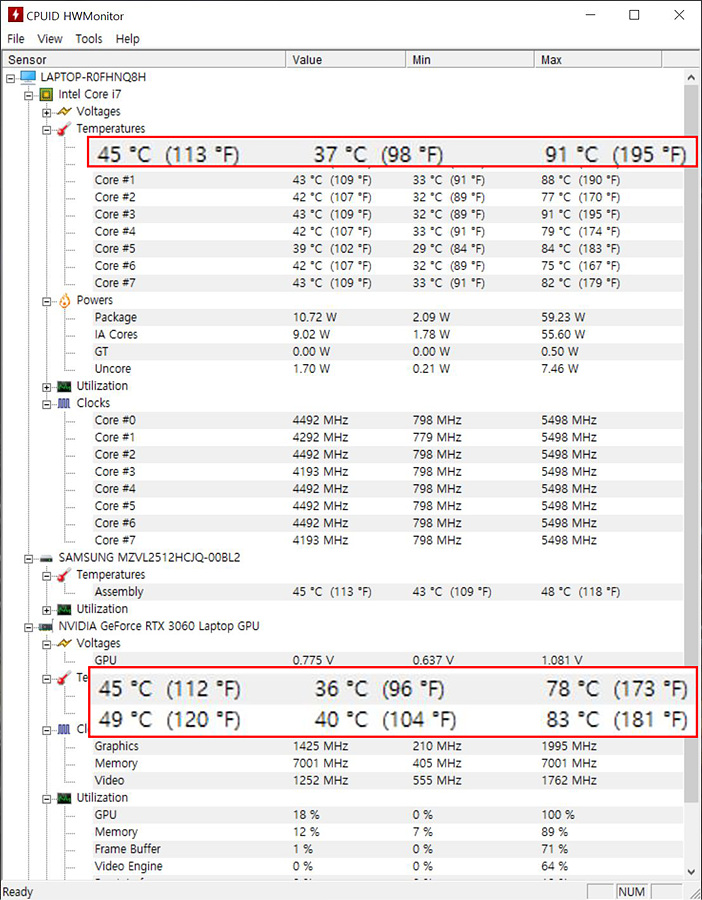The width and height of the screenshot is (702, 900).
Task: Select the GPU utilization row showing 18 %
Action: click(x=388, y=815)
